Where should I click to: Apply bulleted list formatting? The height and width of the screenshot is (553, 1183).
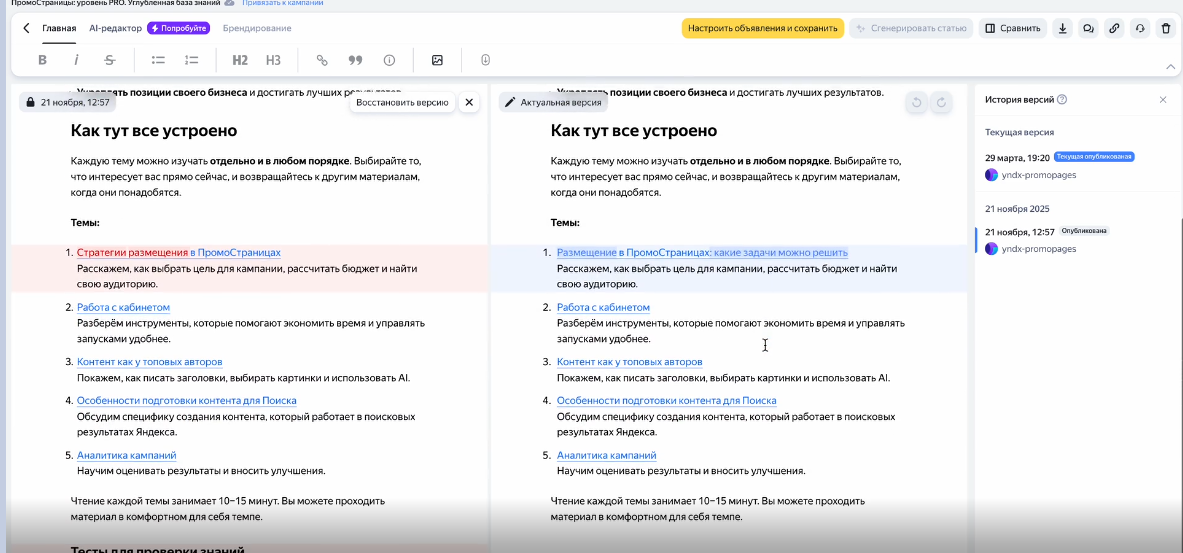(158, 60)
